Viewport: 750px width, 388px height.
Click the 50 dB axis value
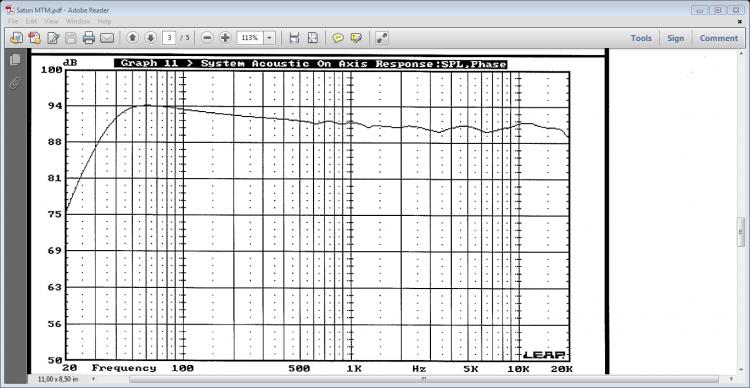[x=56, y=360]
